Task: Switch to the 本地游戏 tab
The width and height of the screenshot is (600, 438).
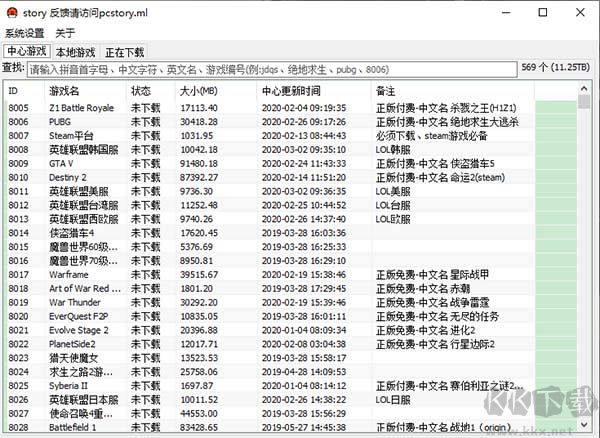Action: coord(75,52)
